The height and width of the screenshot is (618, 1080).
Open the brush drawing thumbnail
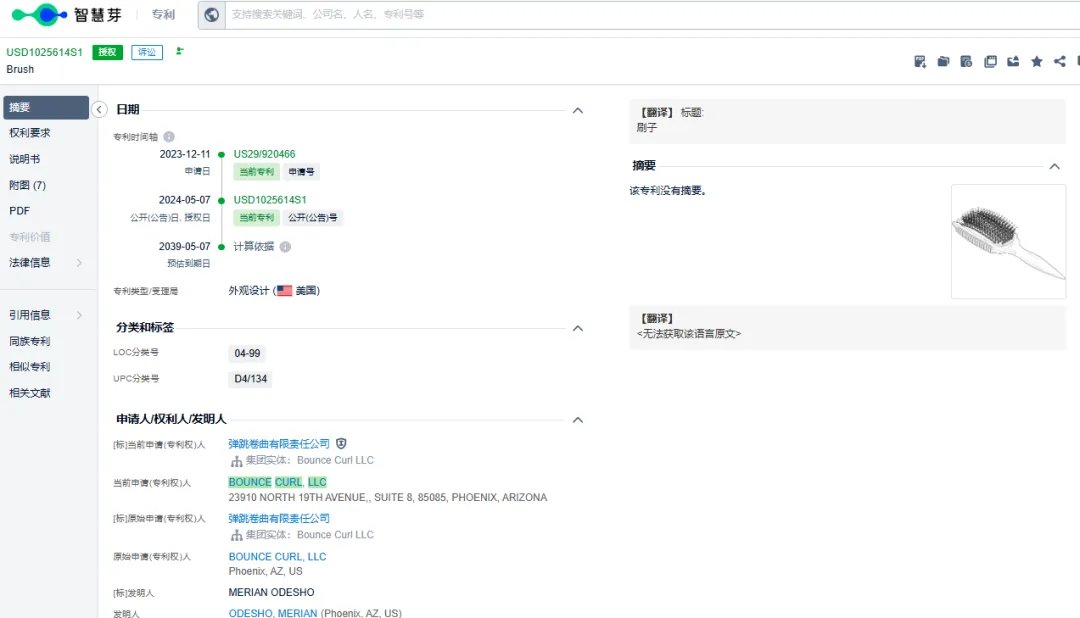click(1008, 241)
